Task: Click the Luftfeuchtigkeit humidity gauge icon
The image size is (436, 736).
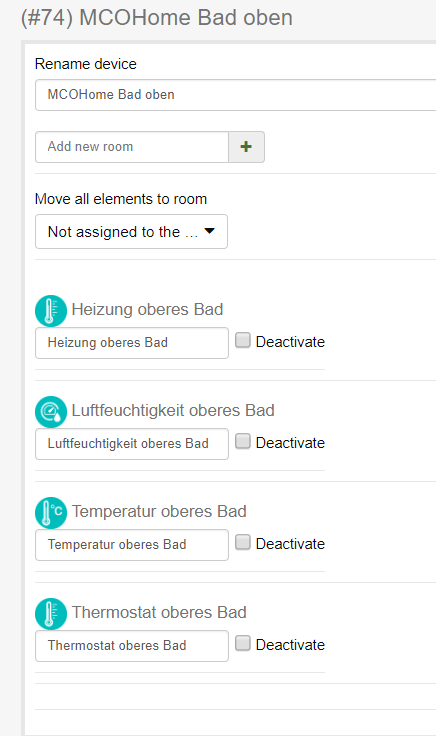Action: (51, 412)
